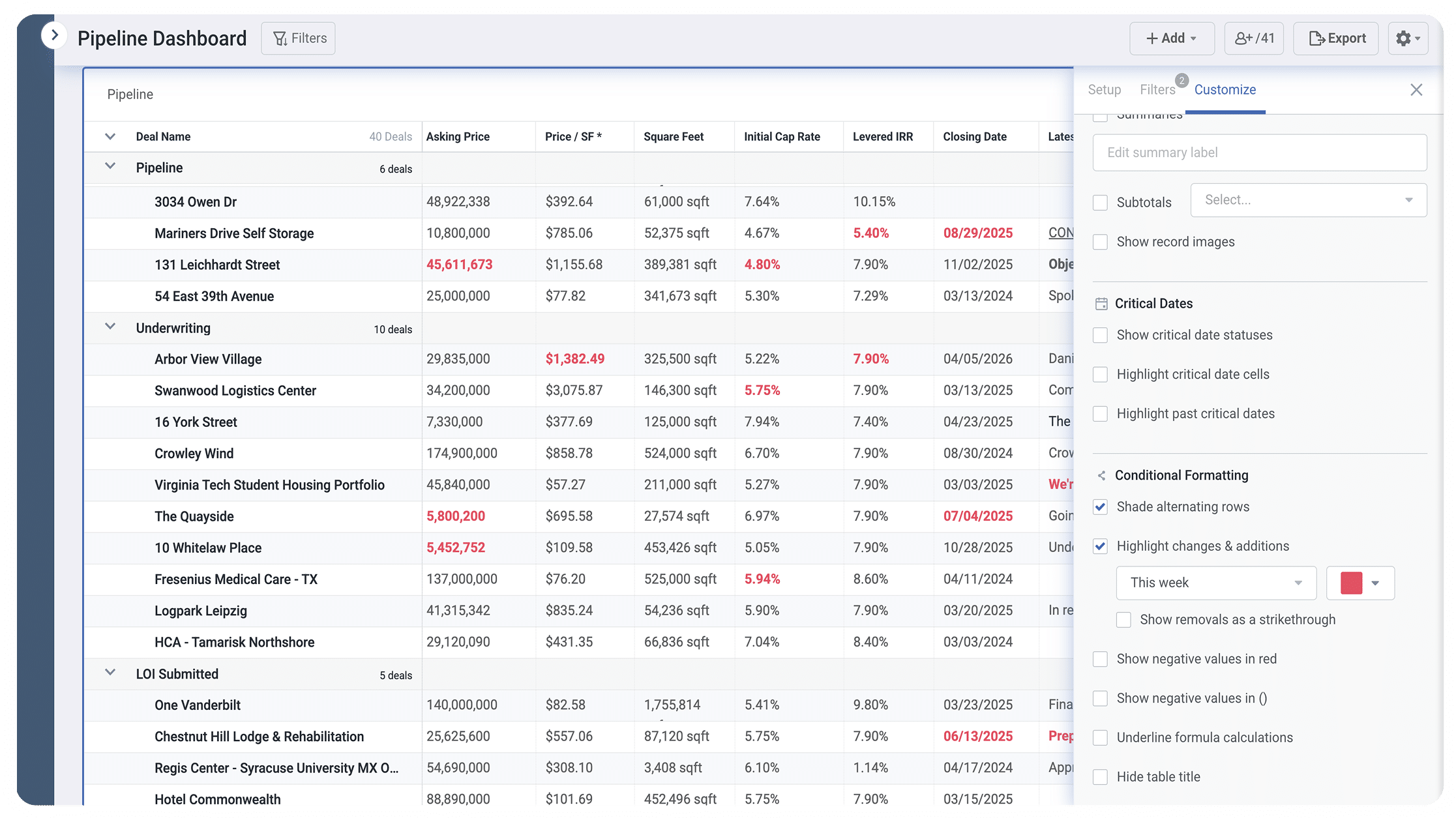The image size is (1456, 818).
Task: Uncheck Highlight changes & additions
Action: [1101, 546]
